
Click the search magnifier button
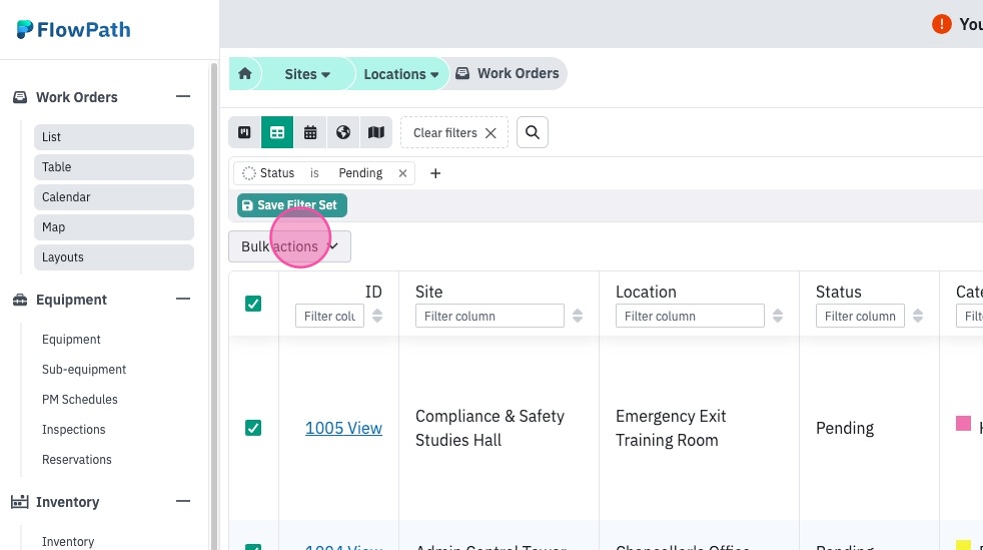[532, 132]
